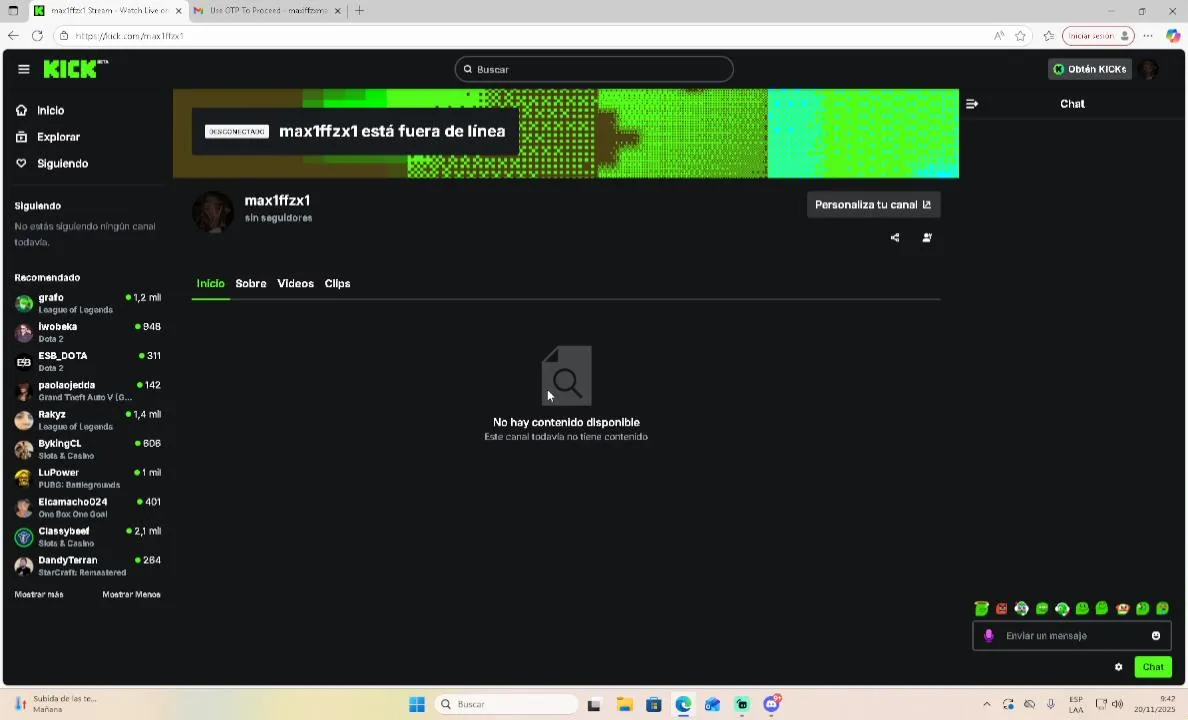Viewport: 1188px width, 720px height.
Task: Click Mostrar Menos under recommended
Action: pyautogui.click(x=131, y=595)
